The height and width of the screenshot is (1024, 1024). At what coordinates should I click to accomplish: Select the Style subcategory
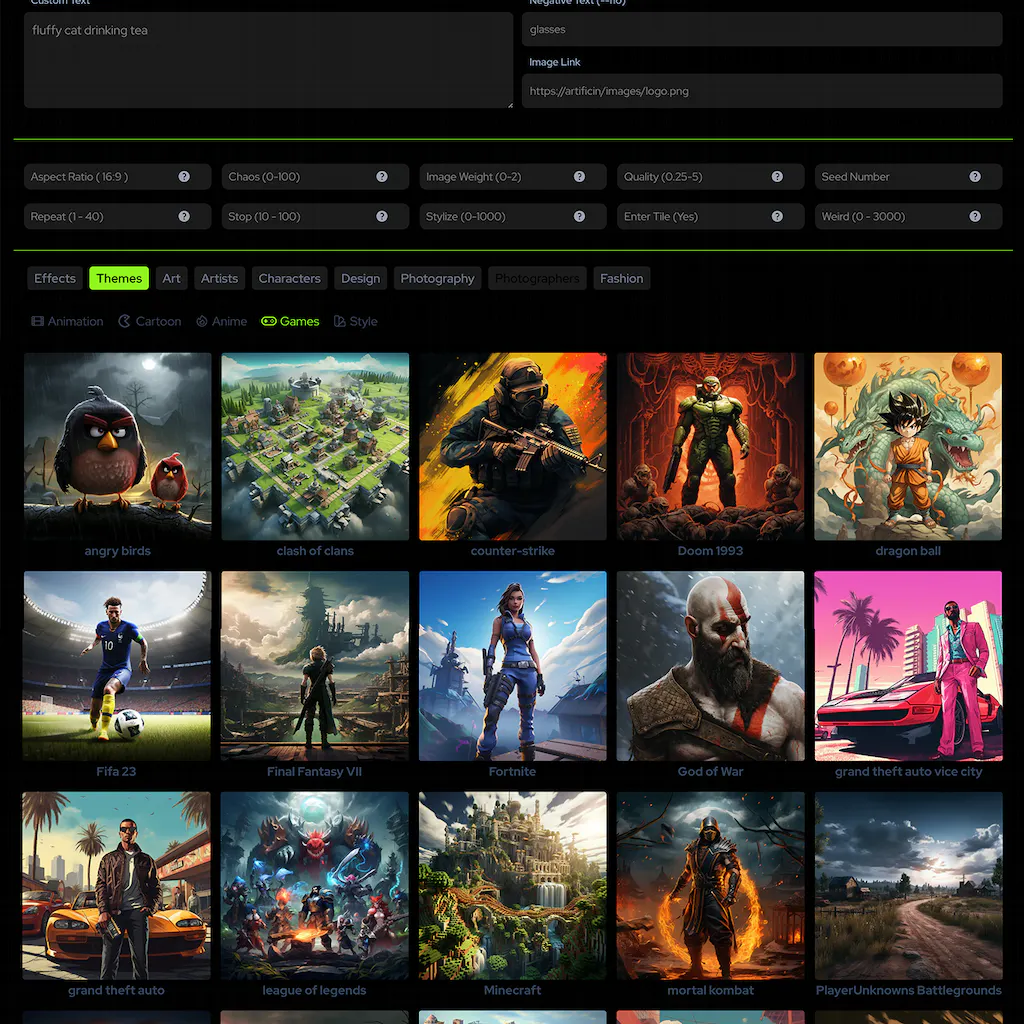pyautogui.click(x=355, y=321)
